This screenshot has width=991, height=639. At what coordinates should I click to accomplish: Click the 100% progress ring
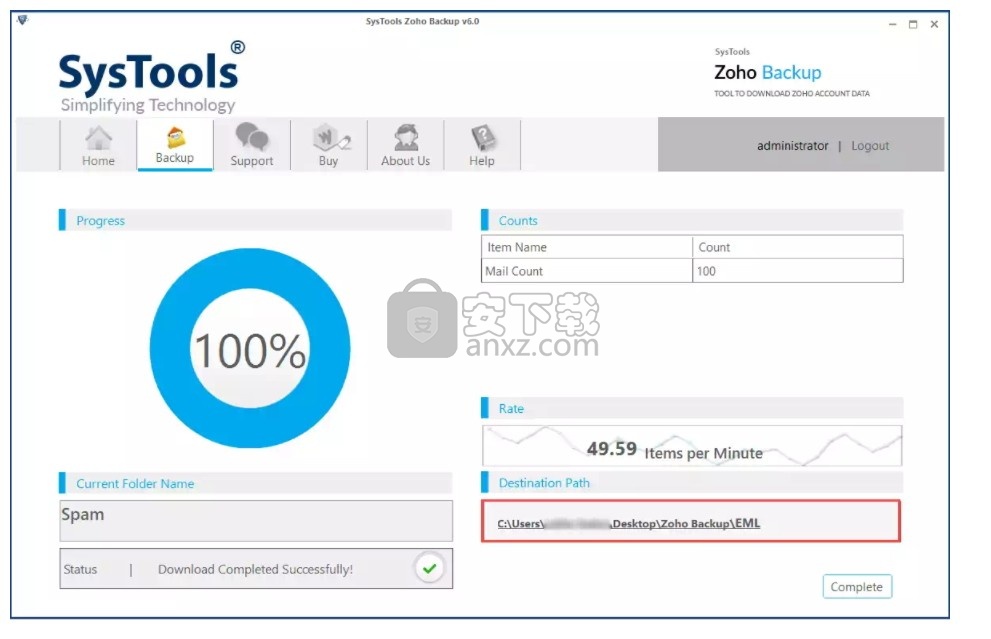coord(250,348)
